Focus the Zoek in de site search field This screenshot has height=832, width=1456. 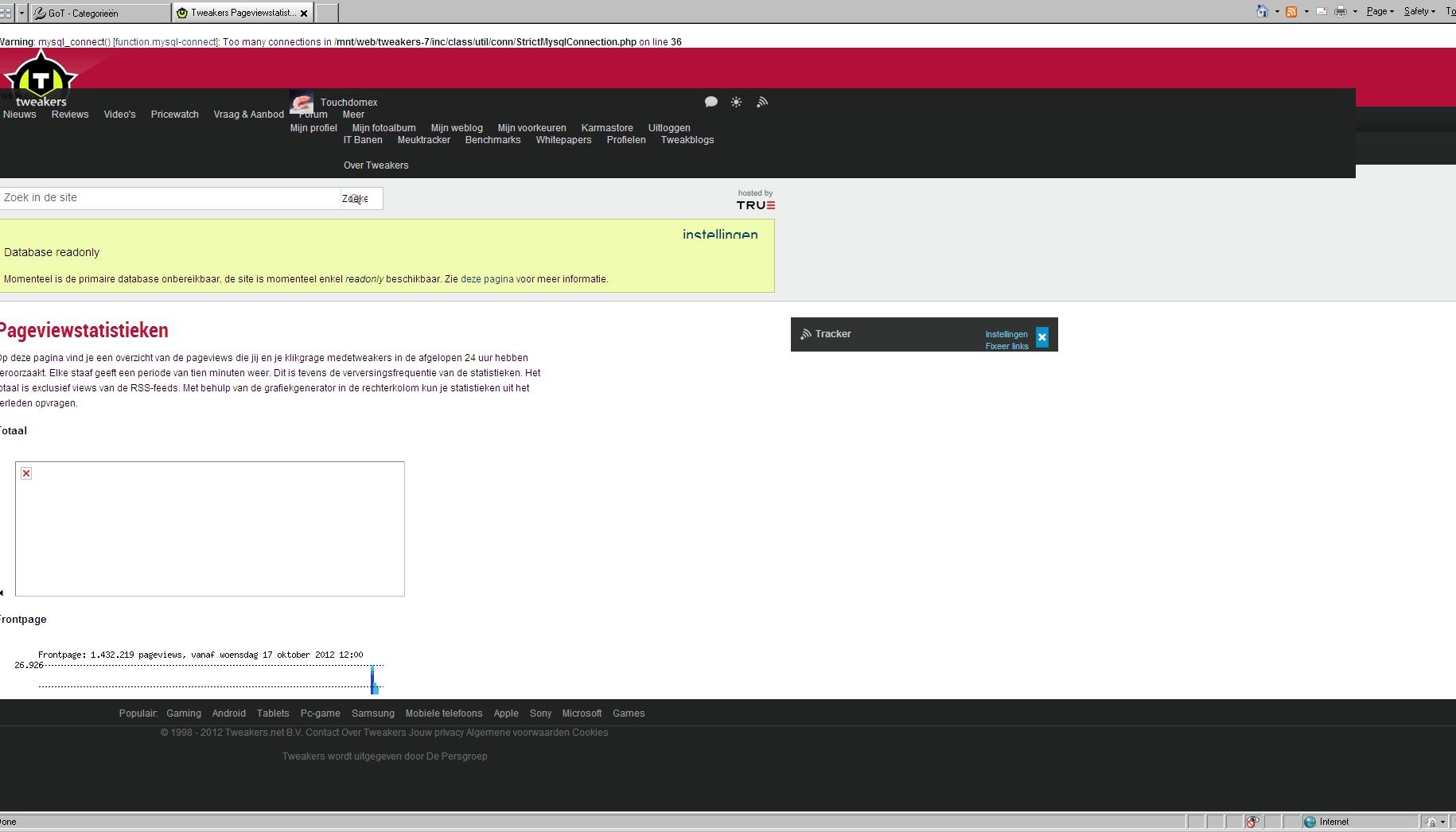[170, 198]
